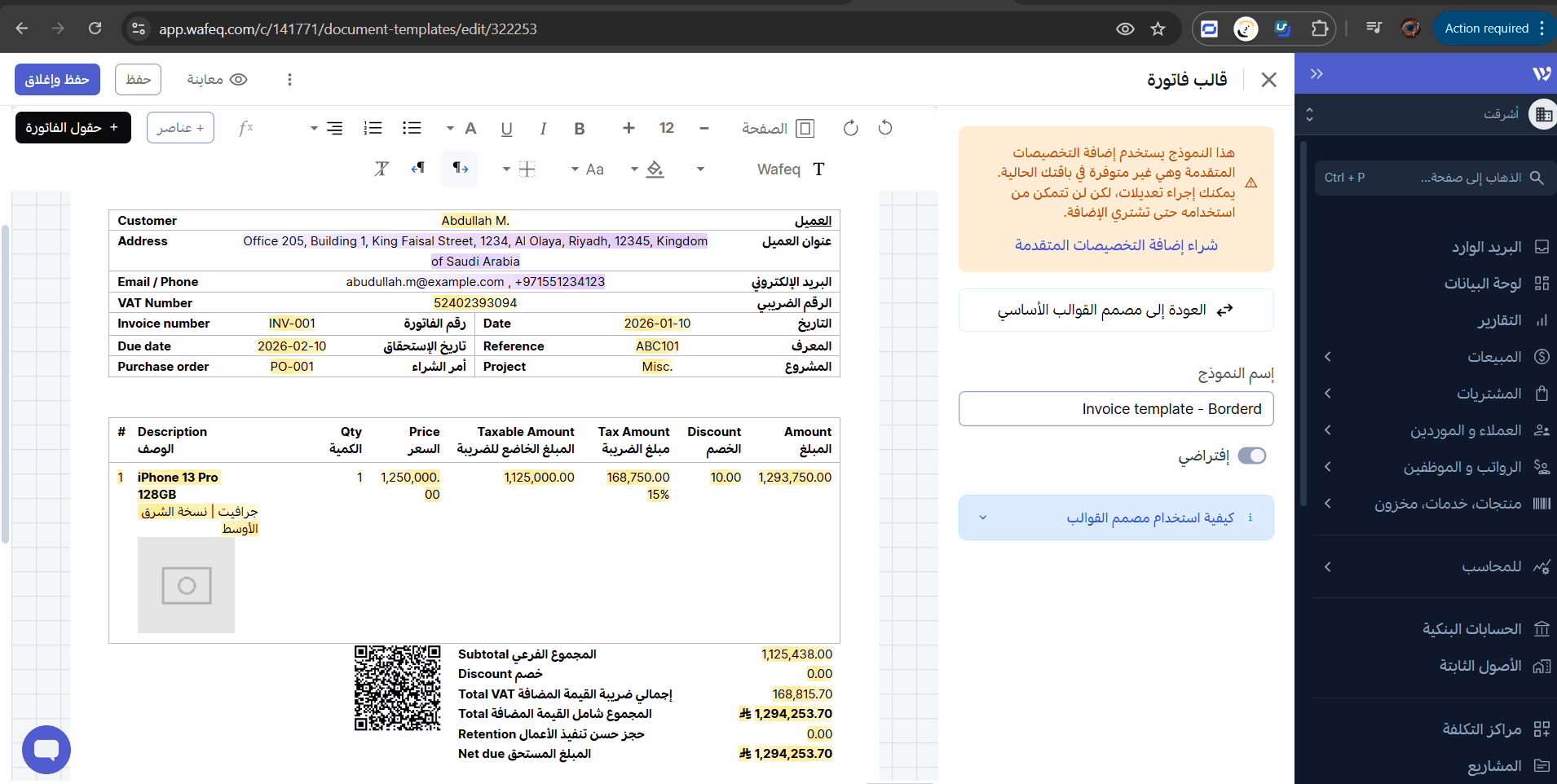Click the font family T icon
Viewport: 1557px width, 784px height.
coord(818,169)
